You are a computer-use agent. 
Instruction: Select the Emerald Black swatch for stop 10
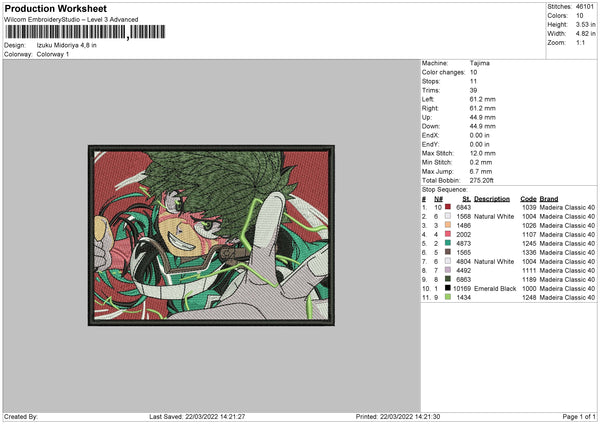coord(448,288)
